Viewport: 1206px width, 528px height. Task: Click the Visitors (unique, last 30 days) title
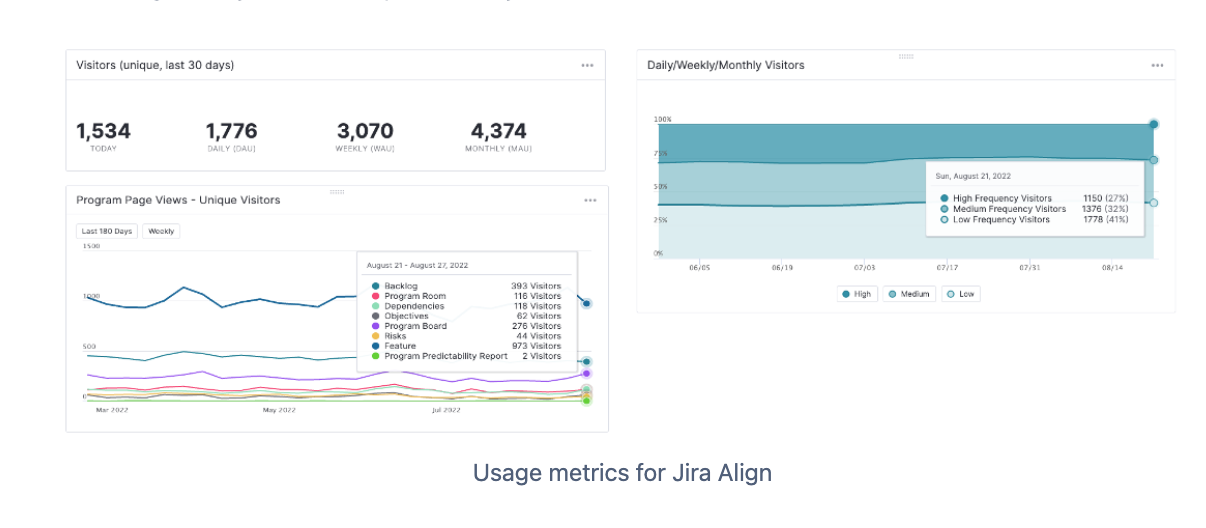(x=155, y=65)
